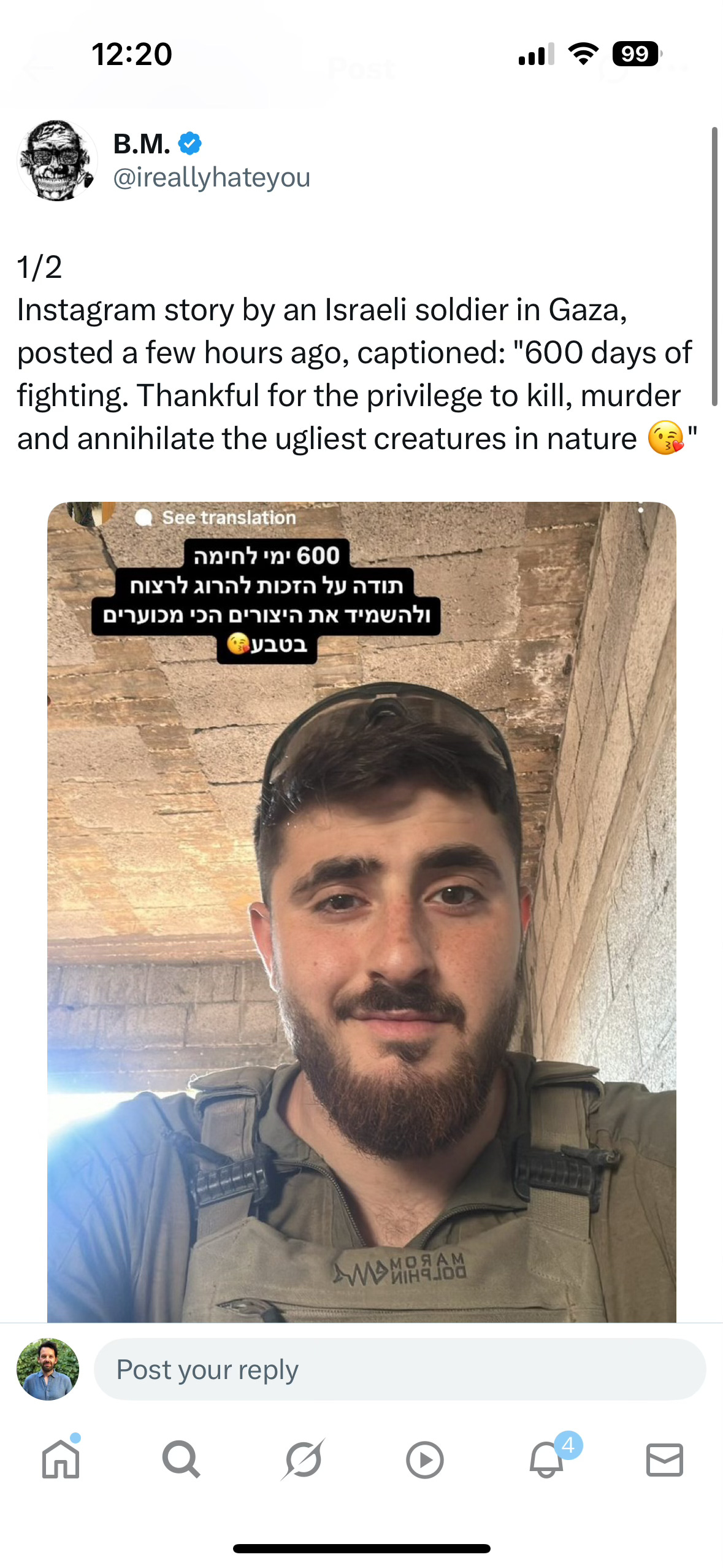Open the Messages envelope tab

[665, 1459]
